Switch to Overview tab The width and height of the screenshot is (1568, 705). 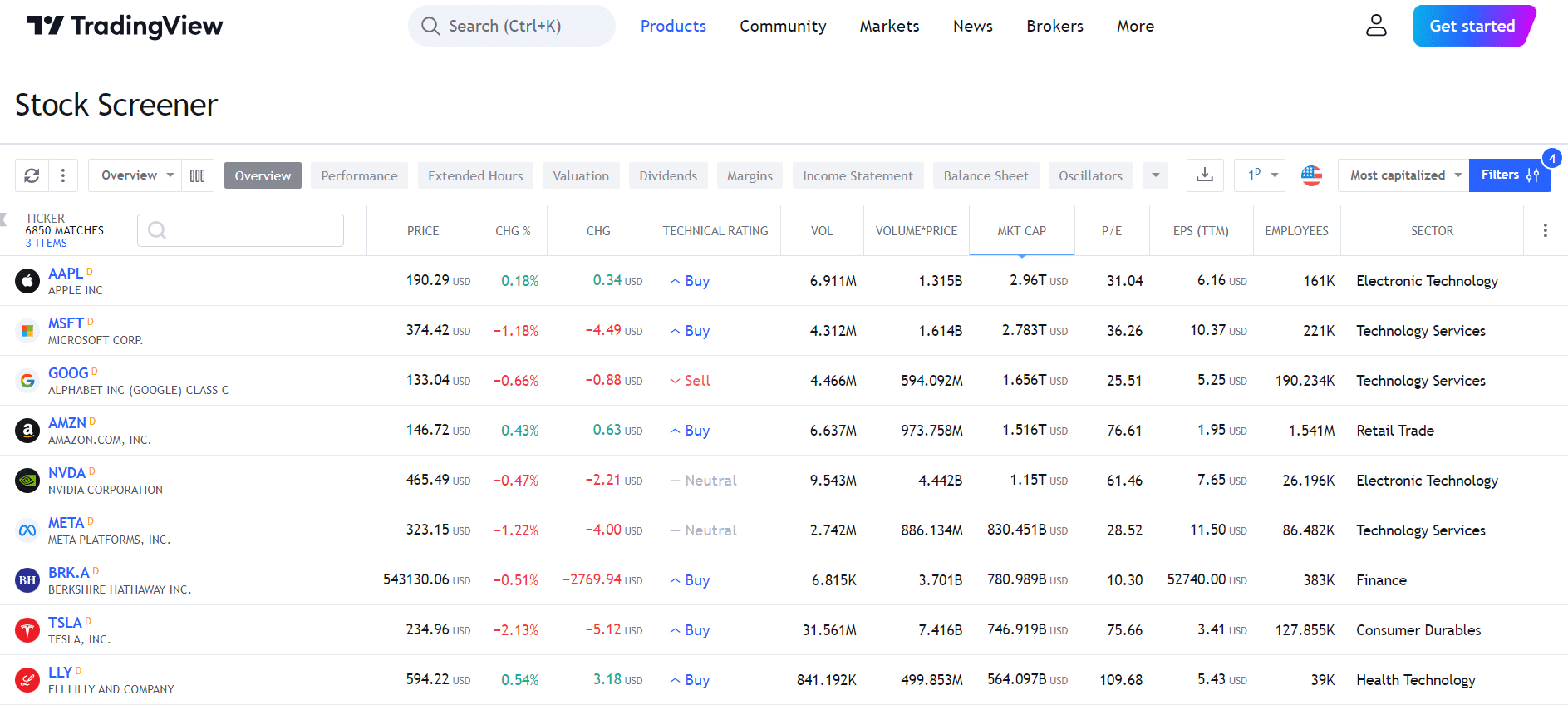(x=263, y=175)
